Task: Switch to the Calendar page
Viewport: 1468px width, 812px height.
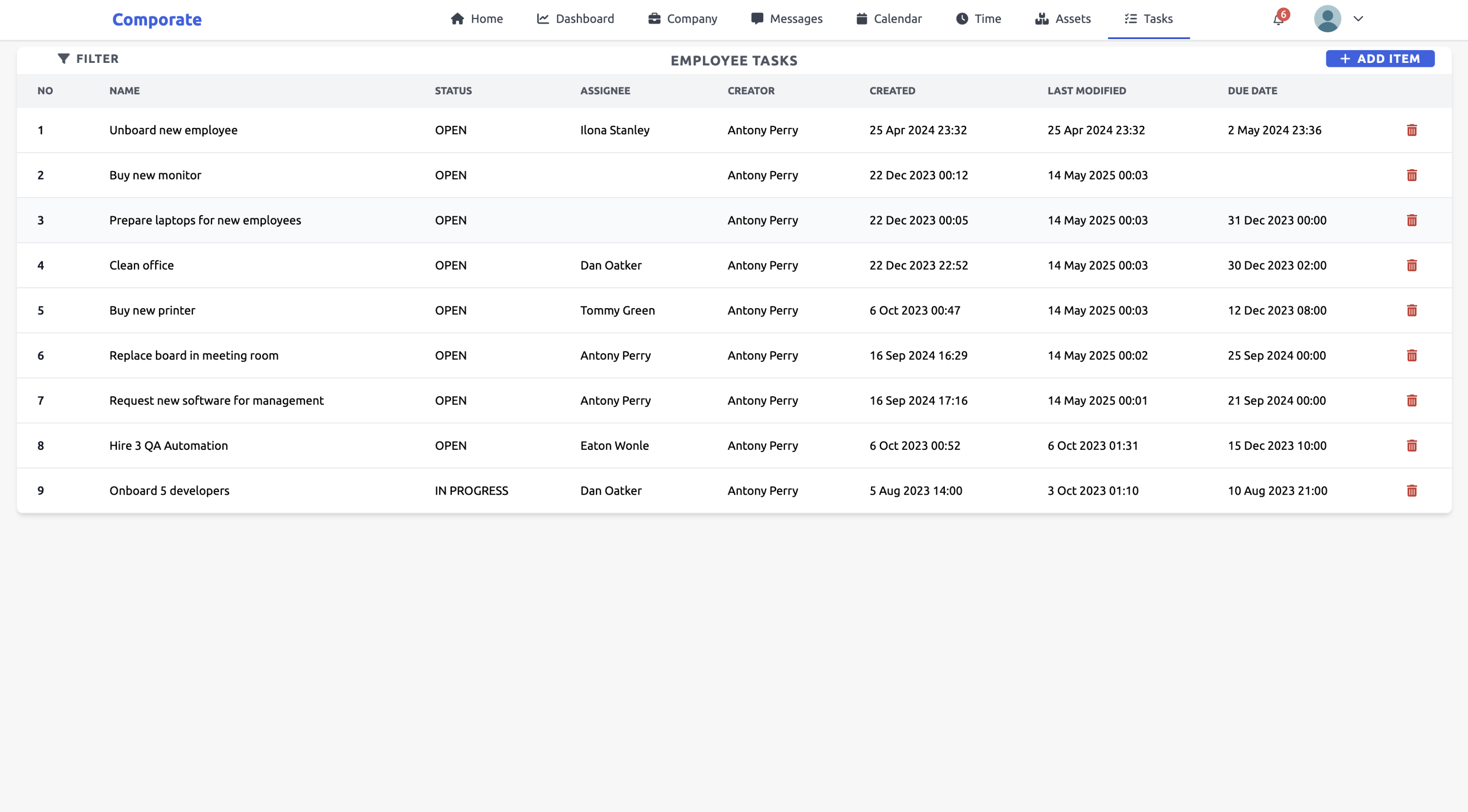Action: [889, 19]
